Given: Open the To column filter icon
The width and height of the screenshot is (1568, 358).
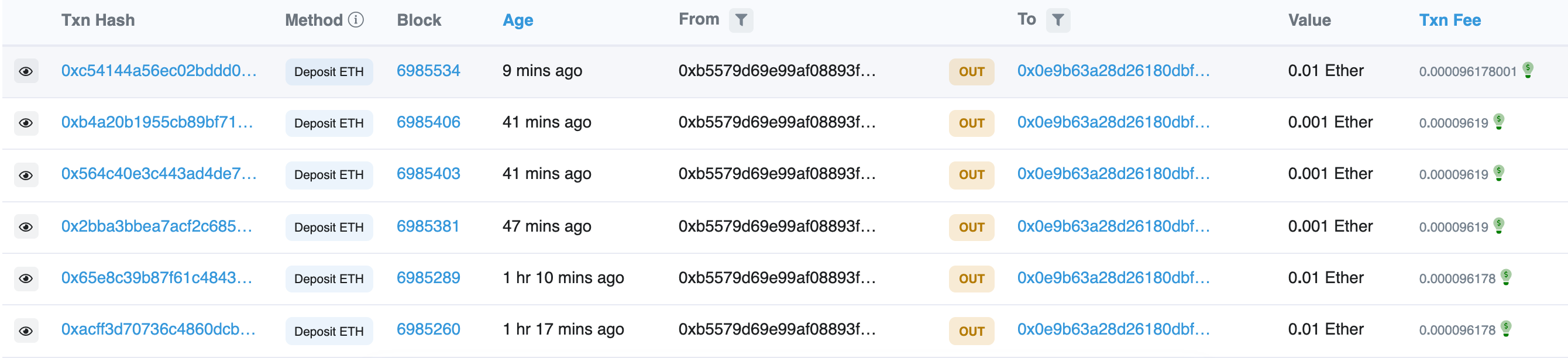Looking at the screenshot, I should [1058, 20].
